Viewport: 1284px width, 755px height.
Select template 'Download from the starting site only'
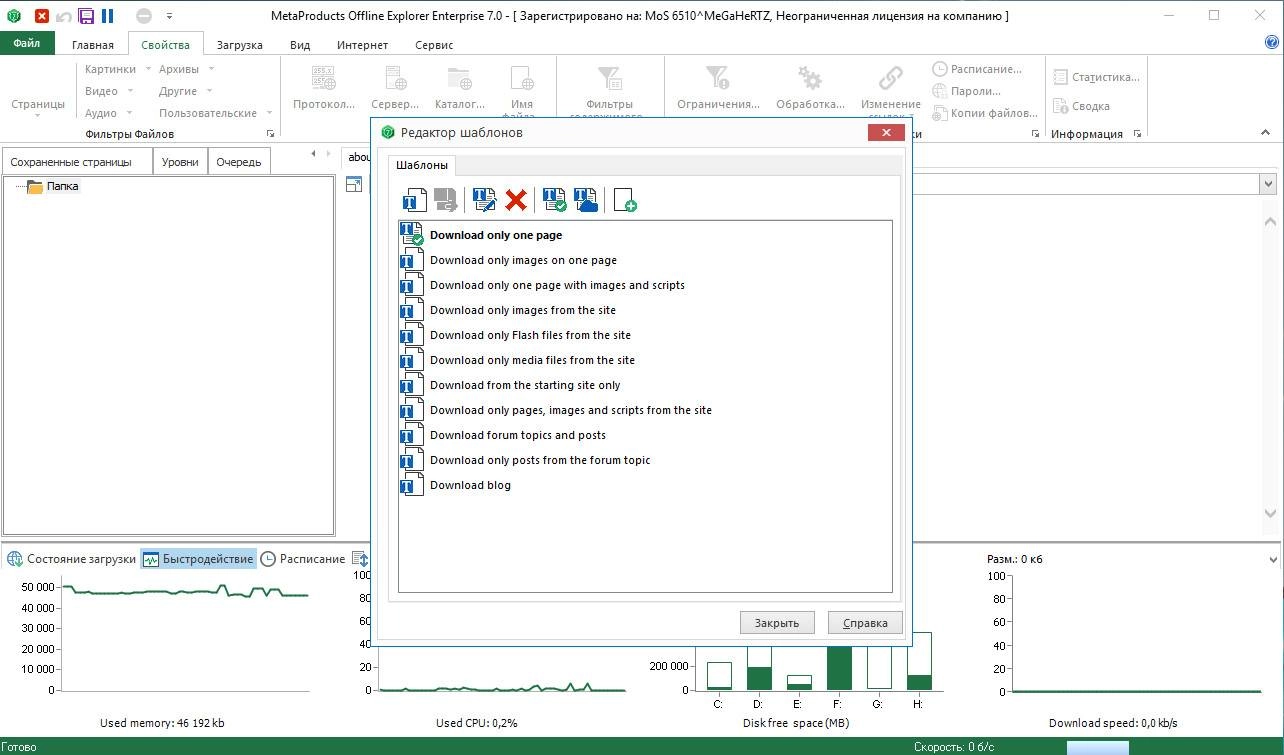coord(525,385)
